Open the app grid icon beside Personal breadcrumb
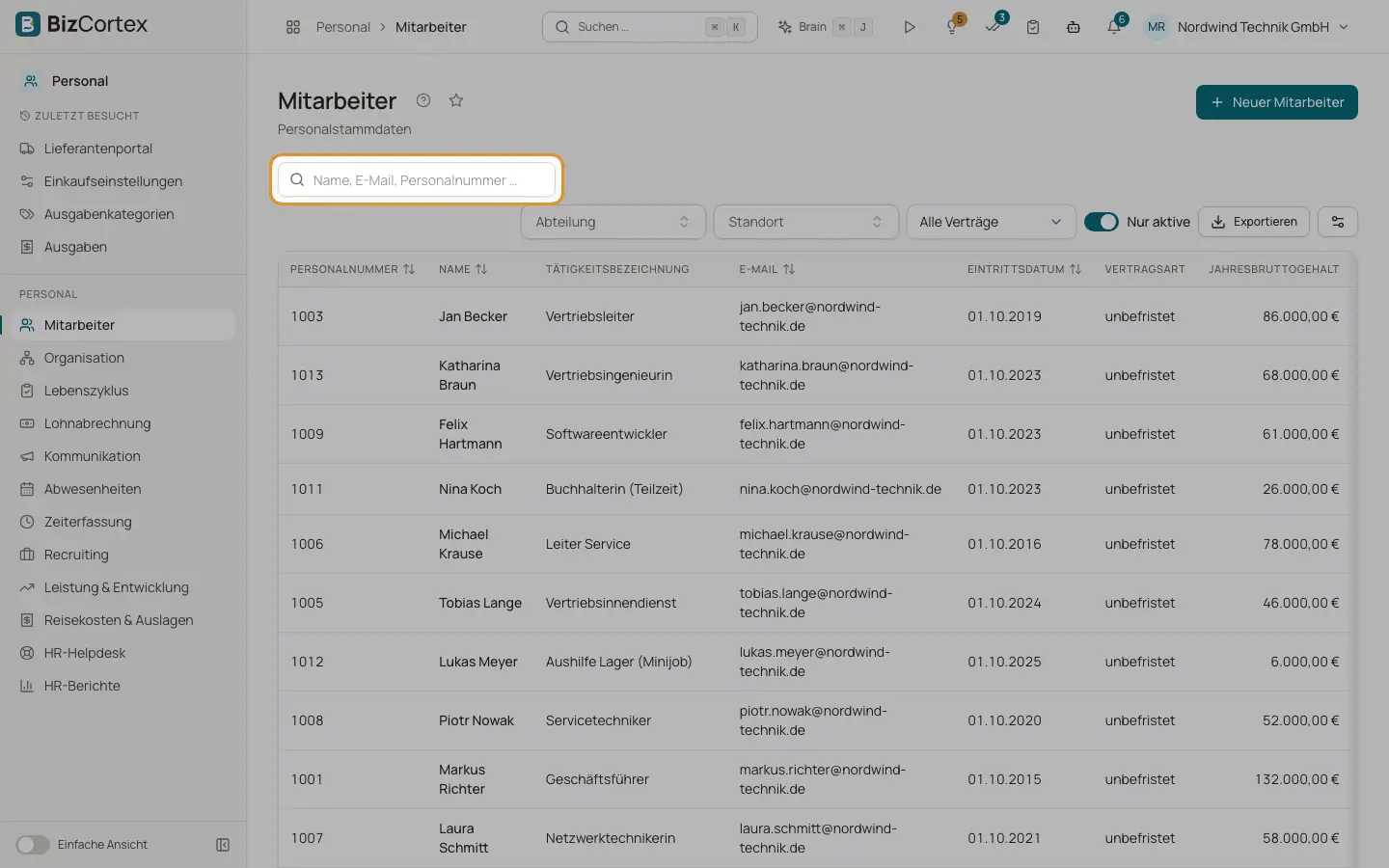 click(x=293, y=27)
